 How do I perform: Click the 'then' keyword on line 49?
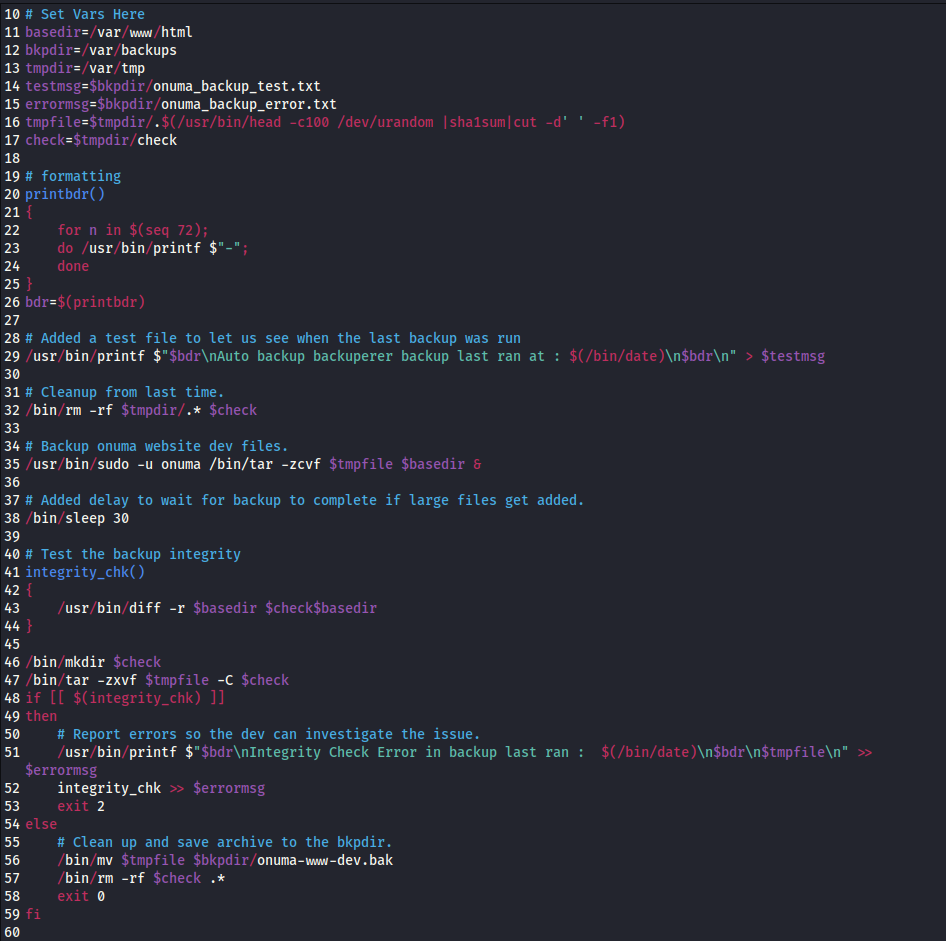[41, 717]
